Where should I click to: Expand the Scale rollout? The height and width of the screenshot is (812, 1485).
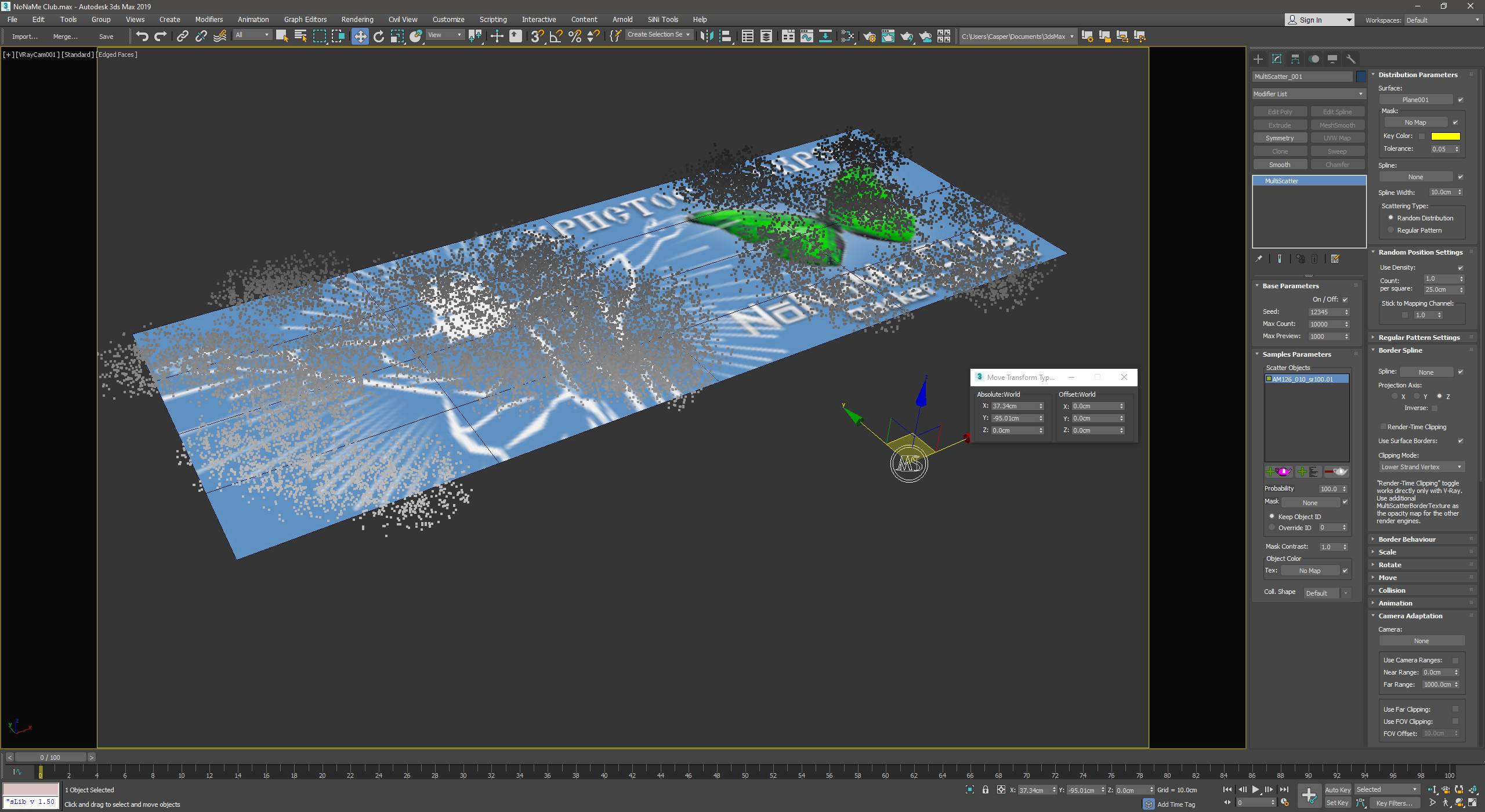coord(1422,552)
